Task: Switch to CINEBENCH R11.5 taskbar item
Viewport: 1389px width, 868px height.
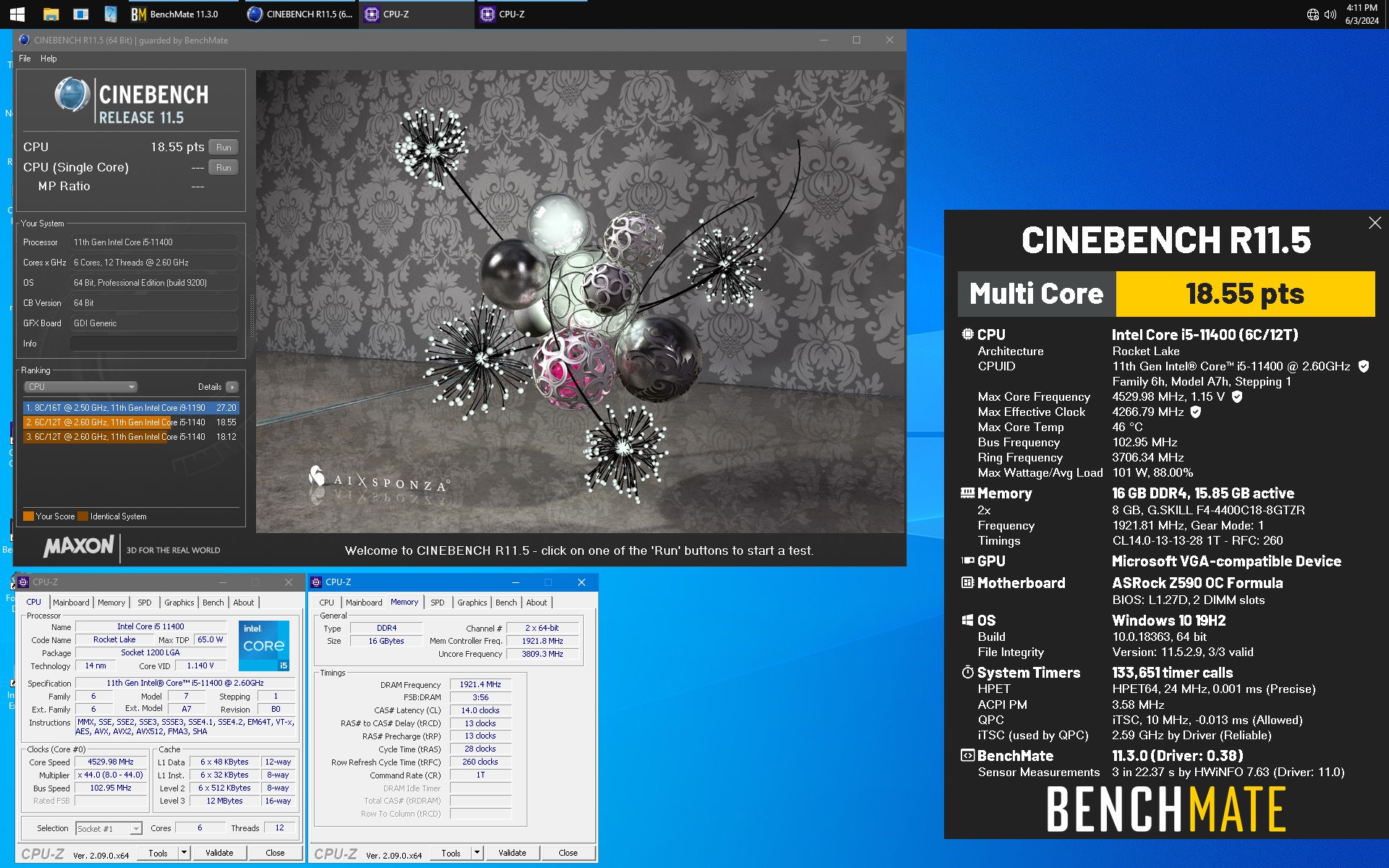Action: pos(300,14)
